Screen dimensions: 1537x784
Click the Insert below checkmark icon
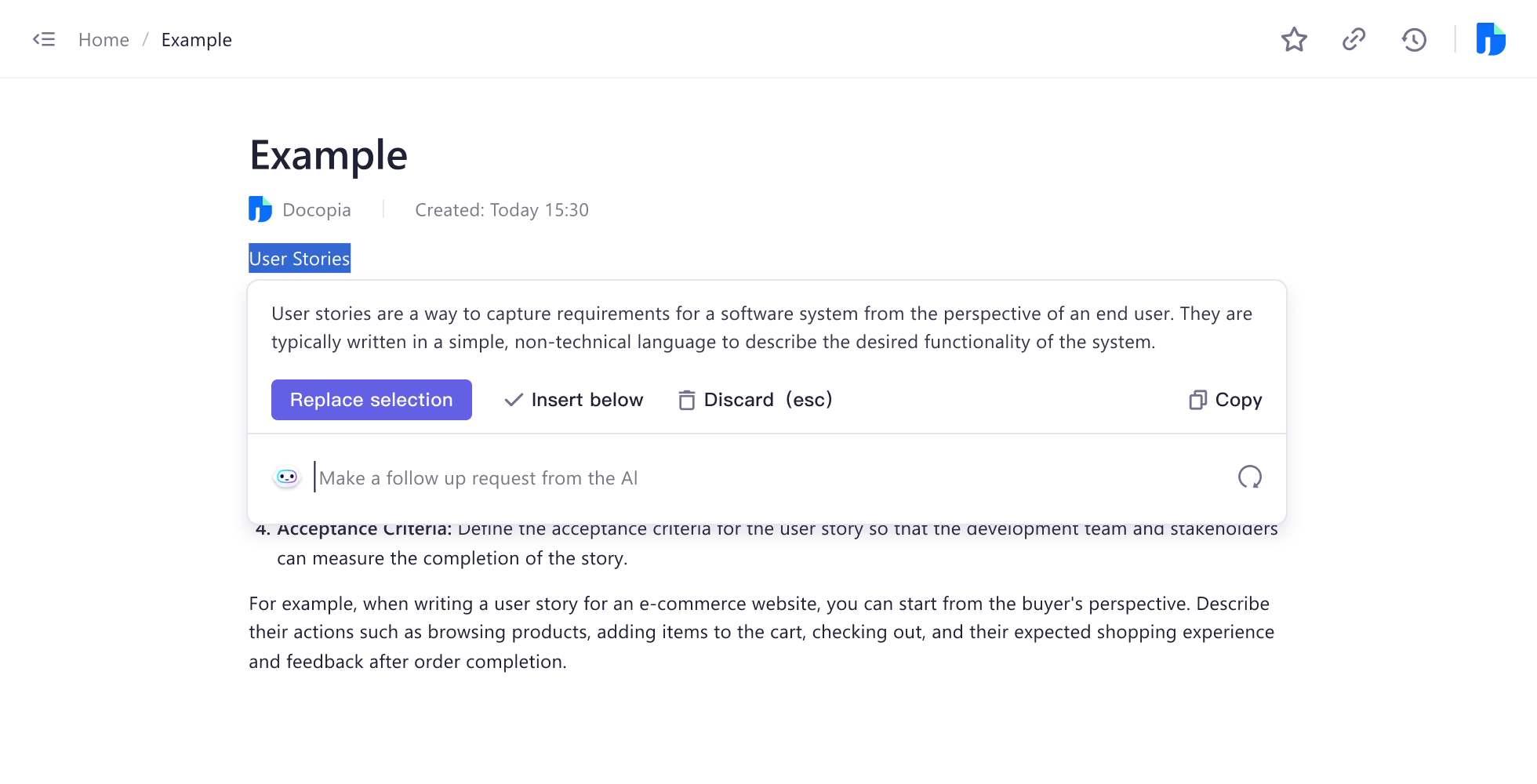pos(514,400)
